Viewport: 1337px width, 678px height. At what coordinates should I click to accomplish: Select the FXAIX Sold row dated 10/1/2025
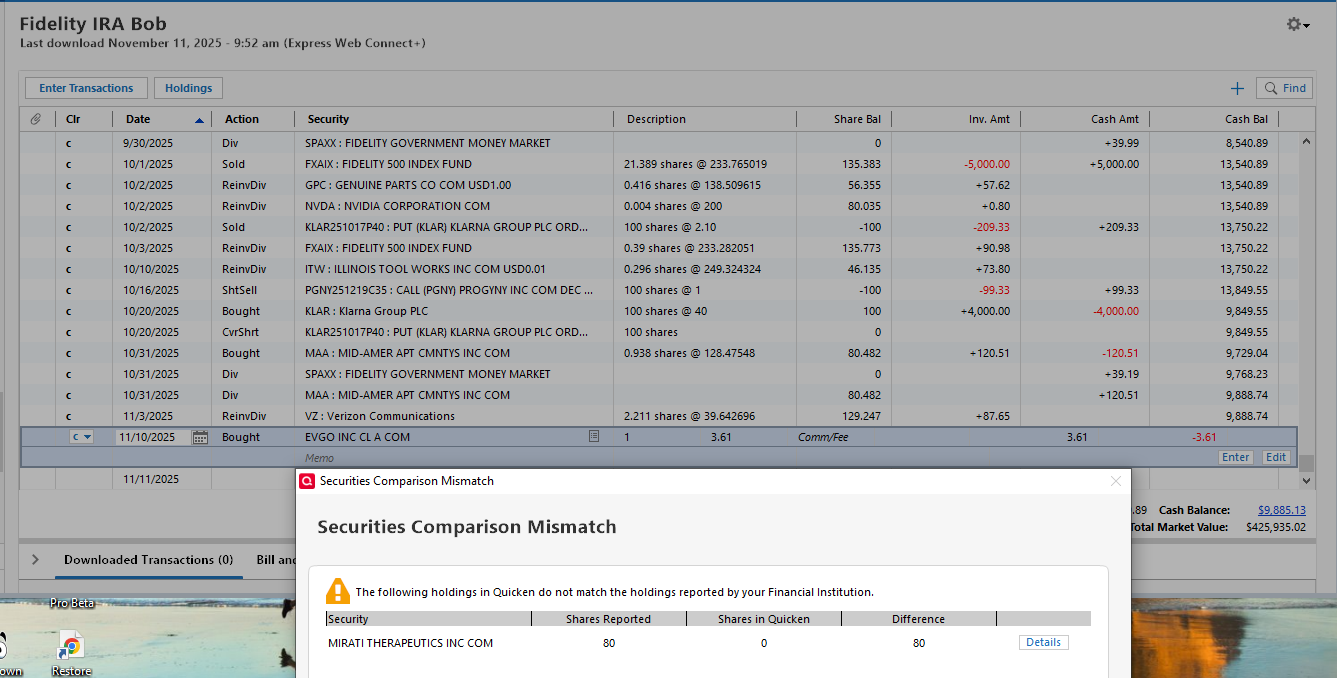[x=659, y=164]
